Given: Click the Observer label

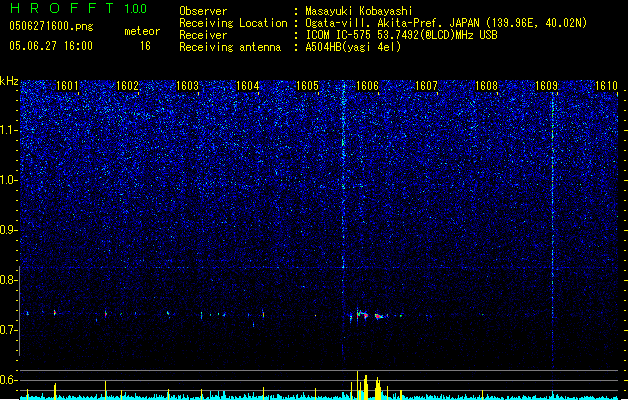Looking at the screenshot, I should coord(203,11).
